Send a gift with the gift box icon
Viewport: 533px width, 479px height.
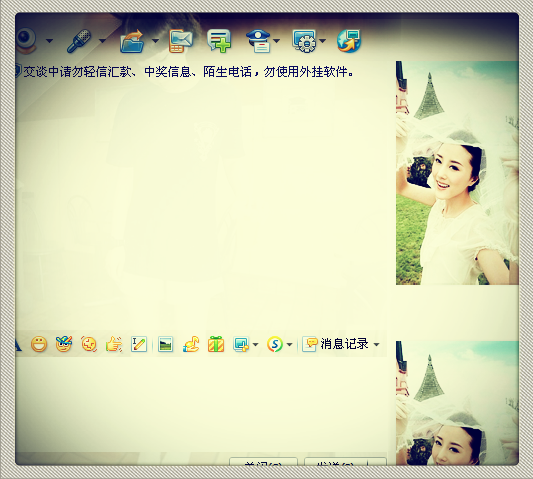[216, 344]
